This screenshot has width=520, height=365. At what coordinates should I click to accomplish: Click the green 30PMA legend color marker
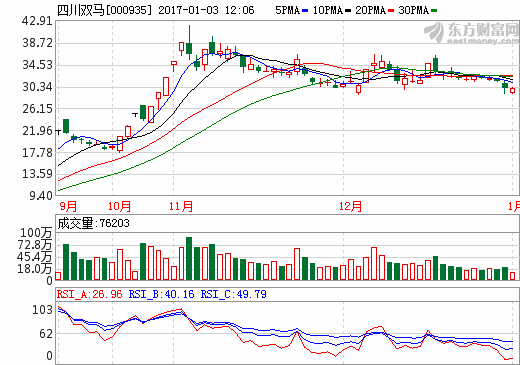[x=434, y=11]
